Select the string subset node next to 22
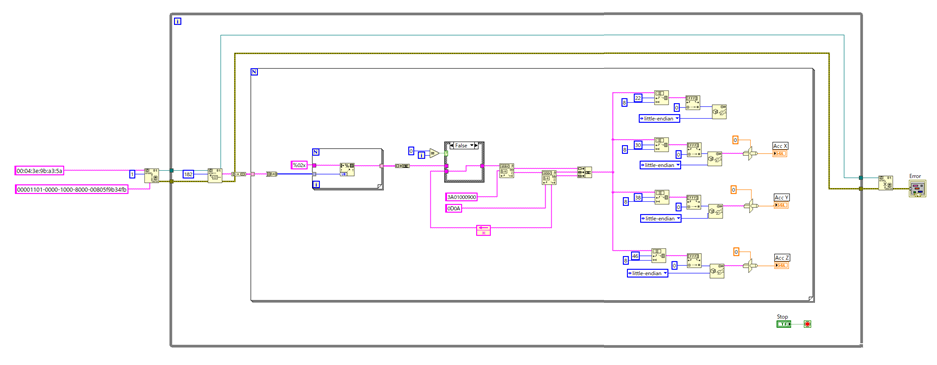Image resolution: width=937 pixels, height=365 pixels. click(661, 97)
